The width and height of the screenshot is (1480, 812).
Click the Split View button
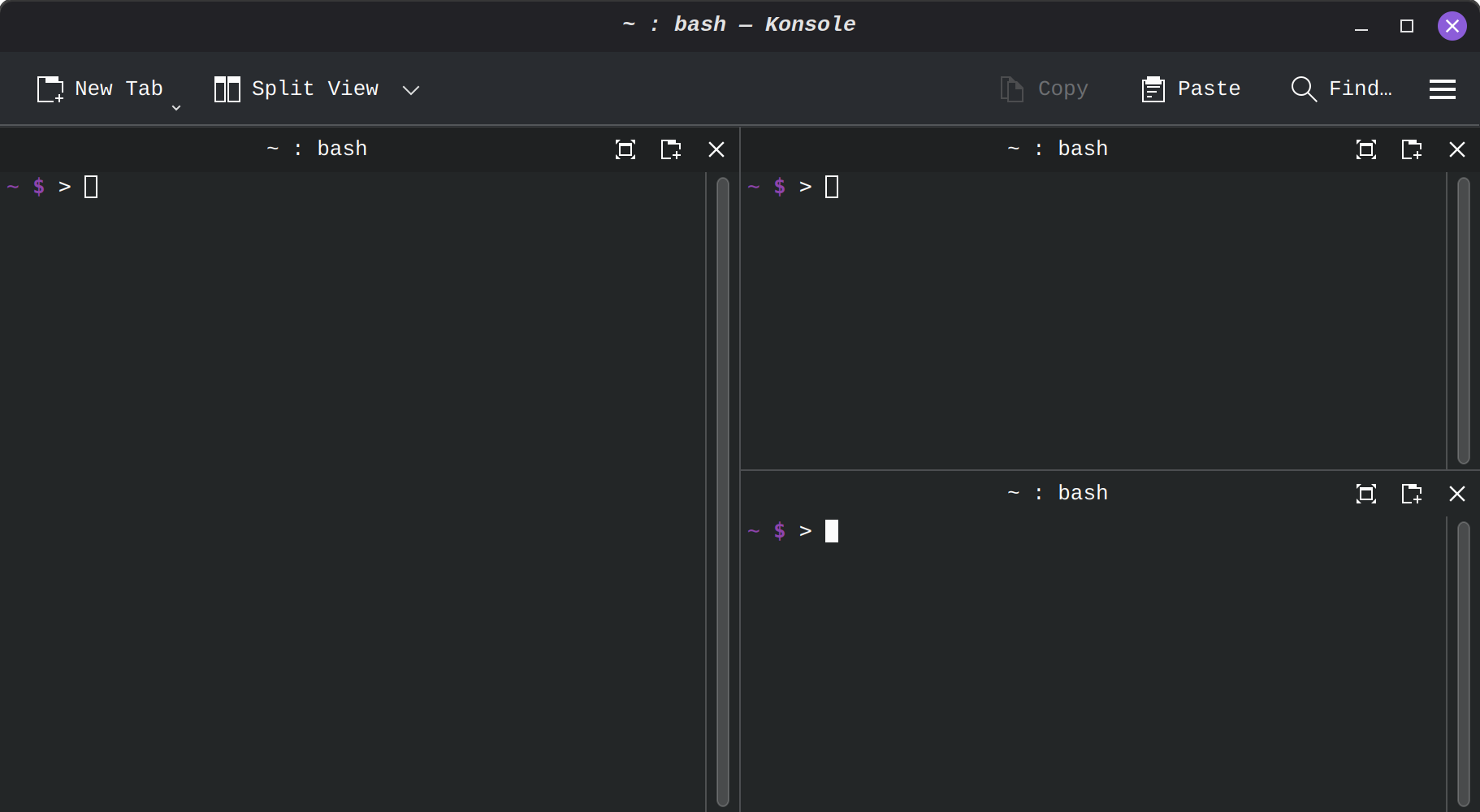pyautogui.click(x=296, y=89)
